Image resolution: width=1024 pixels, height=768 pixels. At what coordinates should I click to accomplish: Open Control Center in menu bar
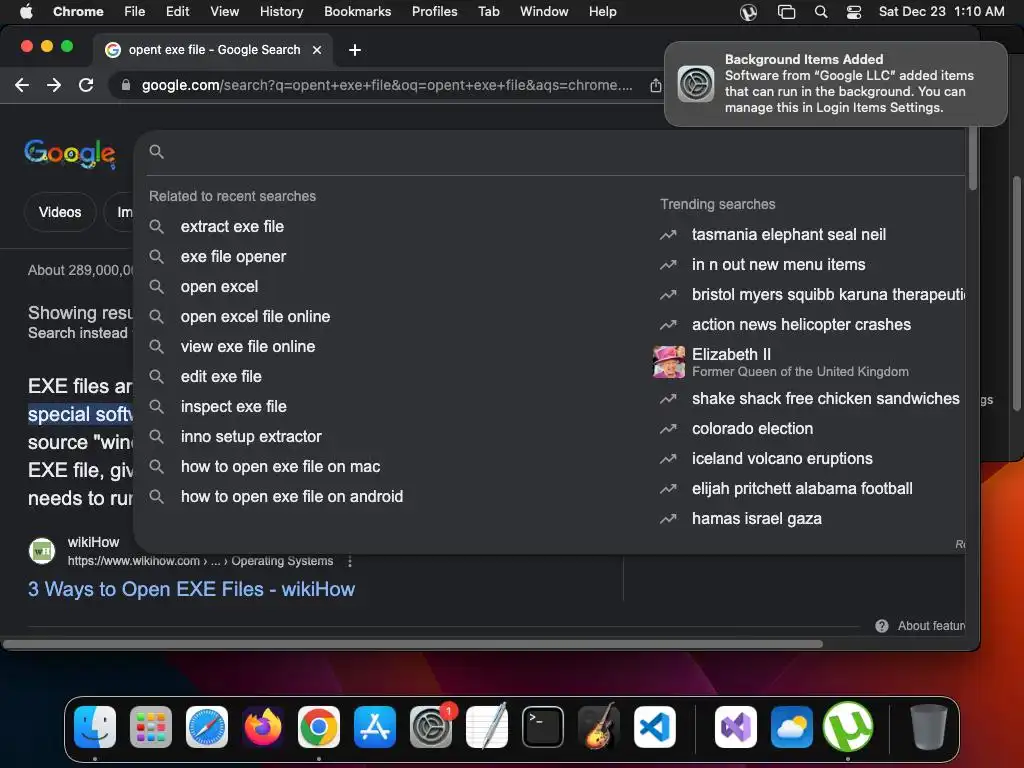[854, 12]
